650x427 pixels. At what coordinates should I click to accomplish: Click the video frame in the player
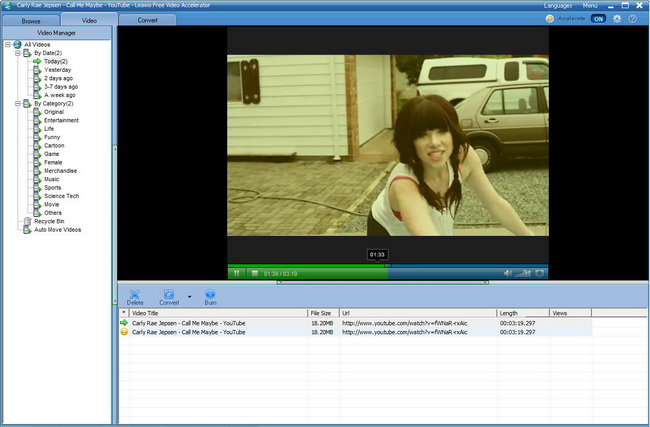(x=388, y=146)
